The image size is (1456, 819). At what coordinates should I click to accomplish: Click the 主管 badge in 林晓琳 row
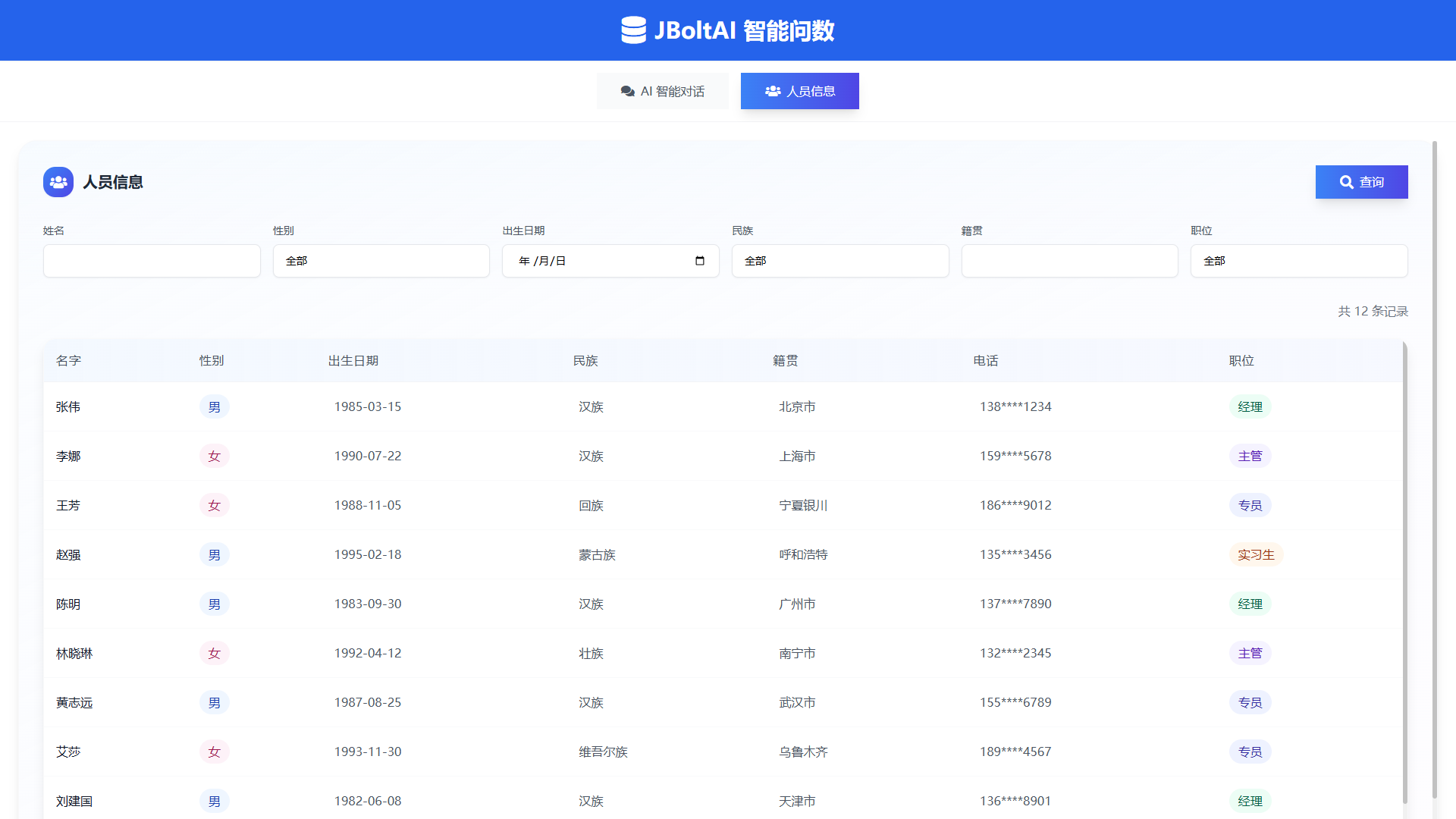1250,654
